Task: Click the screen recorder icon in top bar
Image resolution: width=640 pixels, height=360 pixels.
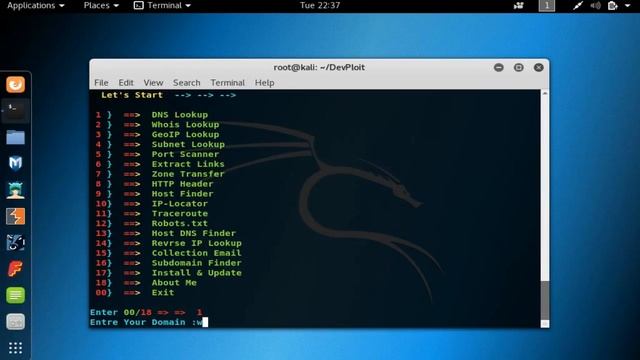Action: pos(518,5)
